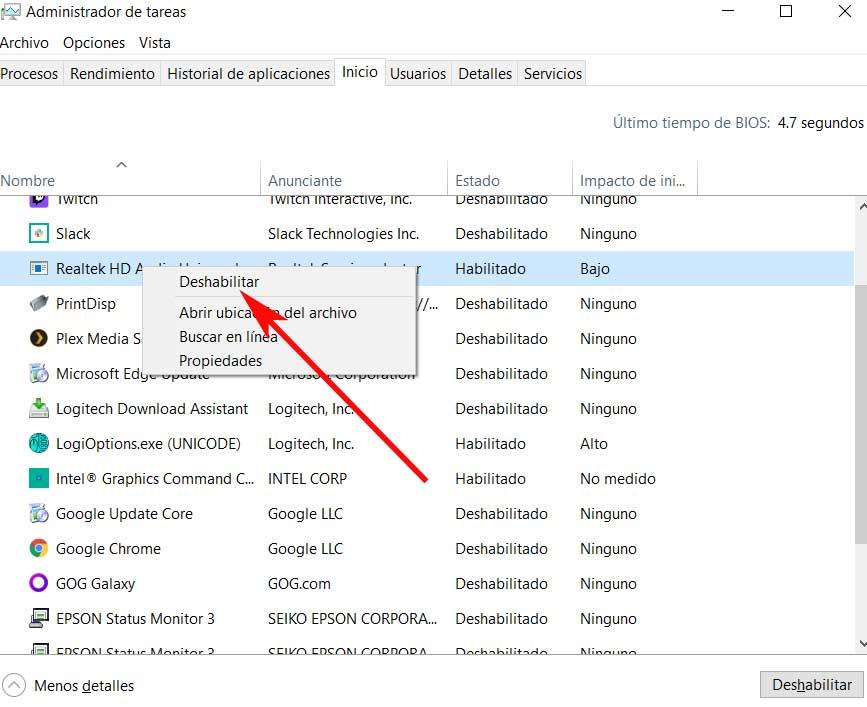The image size is (867, 707).
Task: Click the Deshabilitar button at bottom right
Action: (812, 685)
